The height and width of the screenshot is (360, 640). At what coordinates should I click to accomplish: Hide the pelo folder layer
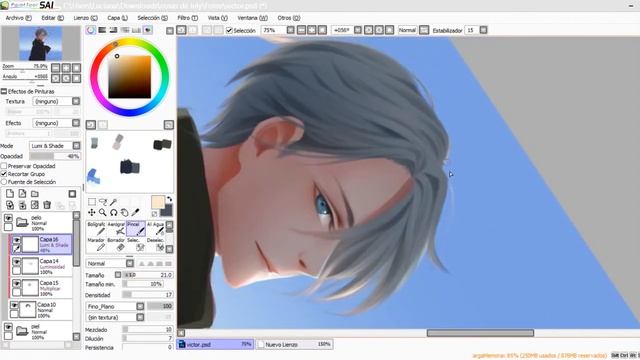coord(8,218)
